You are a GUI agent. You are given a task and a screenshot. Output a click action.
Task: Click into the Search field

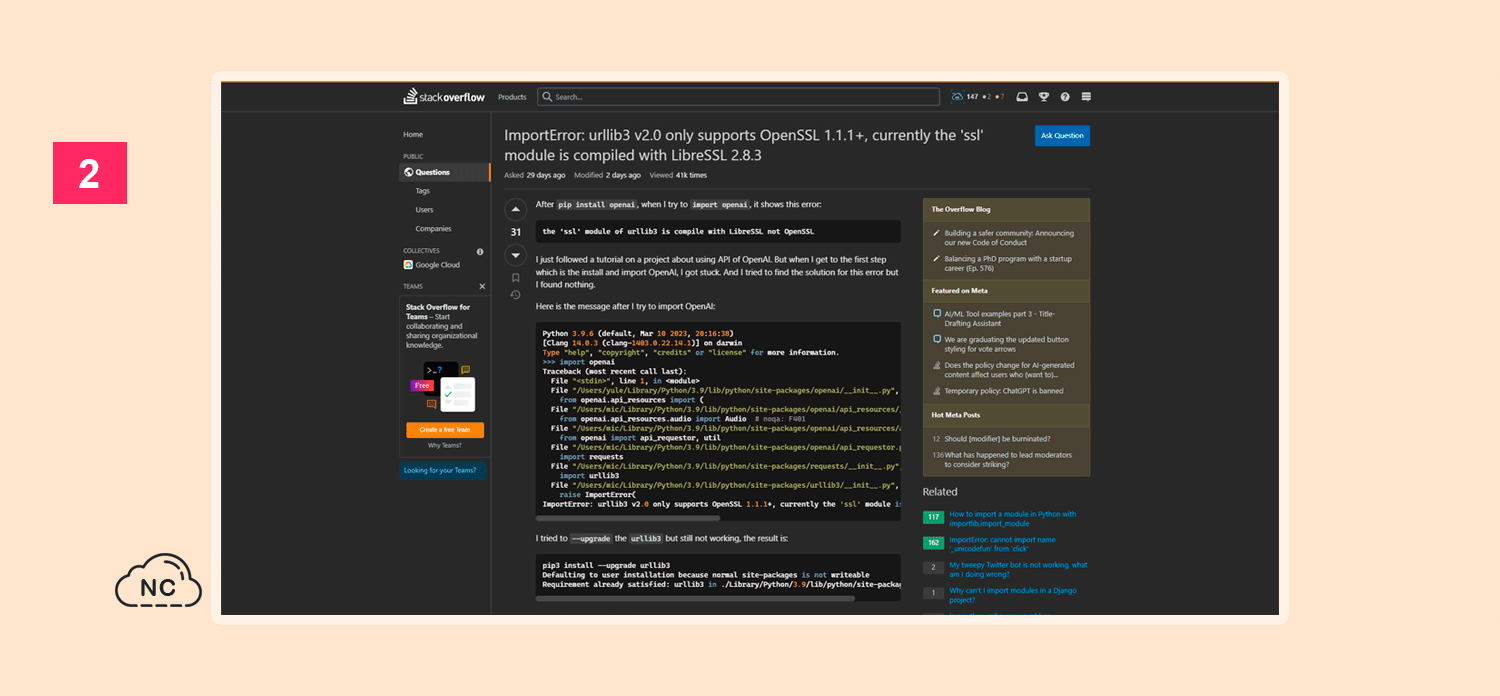pyautogui.click(x=740, y=97)
